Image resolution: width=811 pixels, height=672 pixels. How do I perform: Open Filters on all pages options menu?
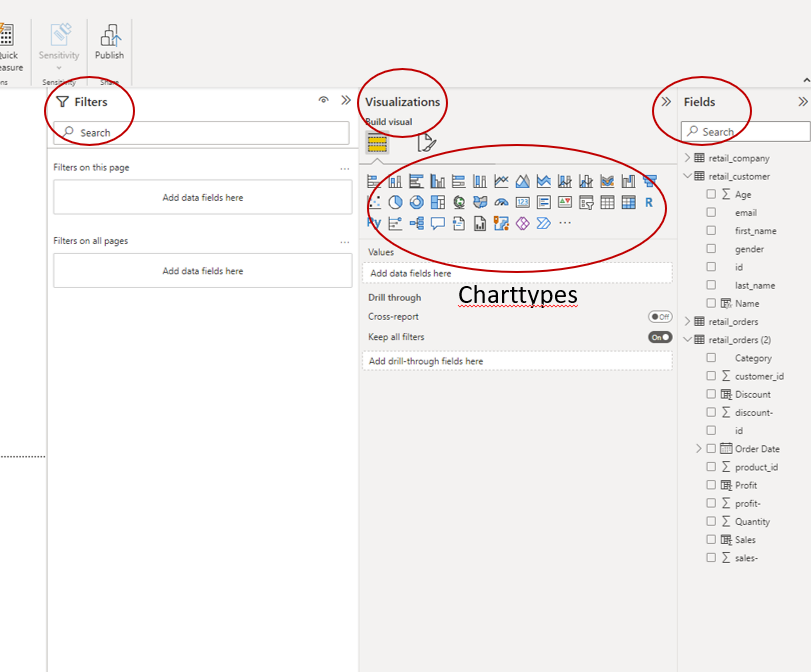click(344, 242)
